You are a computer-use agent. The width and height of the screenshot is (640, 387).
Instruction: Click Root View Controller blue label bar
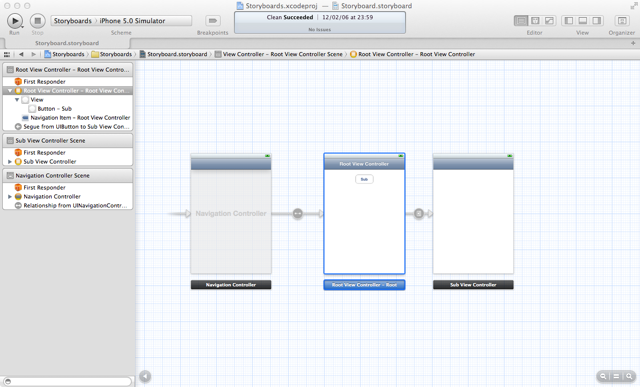coord(364,285)
